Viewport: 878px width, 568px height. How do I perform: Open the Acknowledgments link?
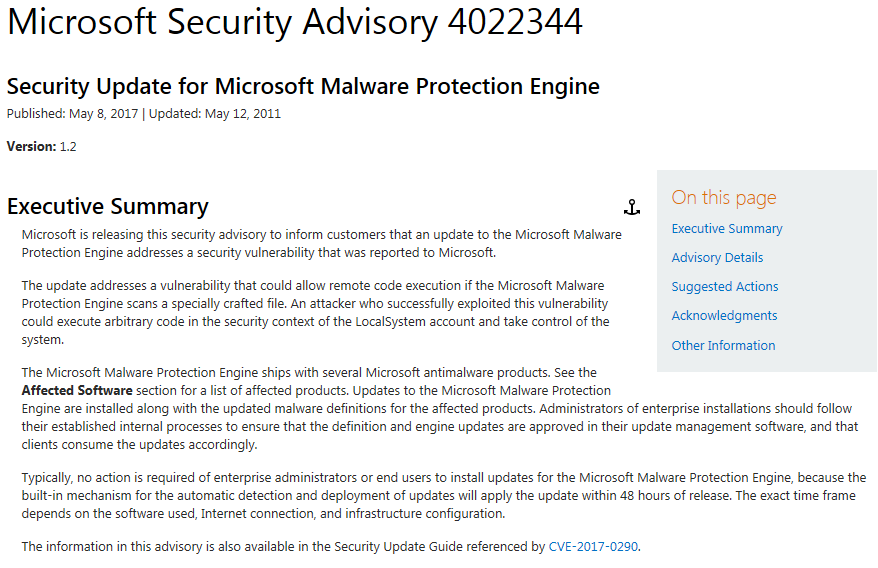pos(724,315)
